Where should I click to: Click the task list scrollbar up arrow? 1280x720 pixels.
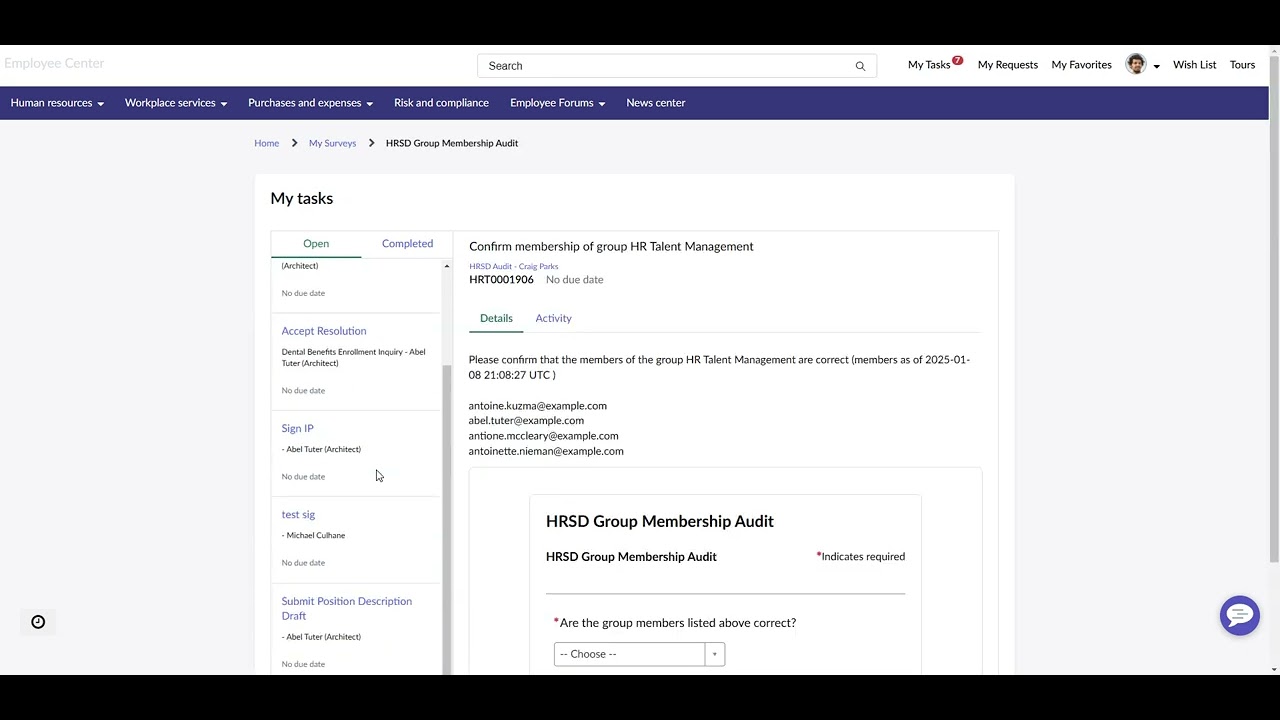tap(446, 265)
